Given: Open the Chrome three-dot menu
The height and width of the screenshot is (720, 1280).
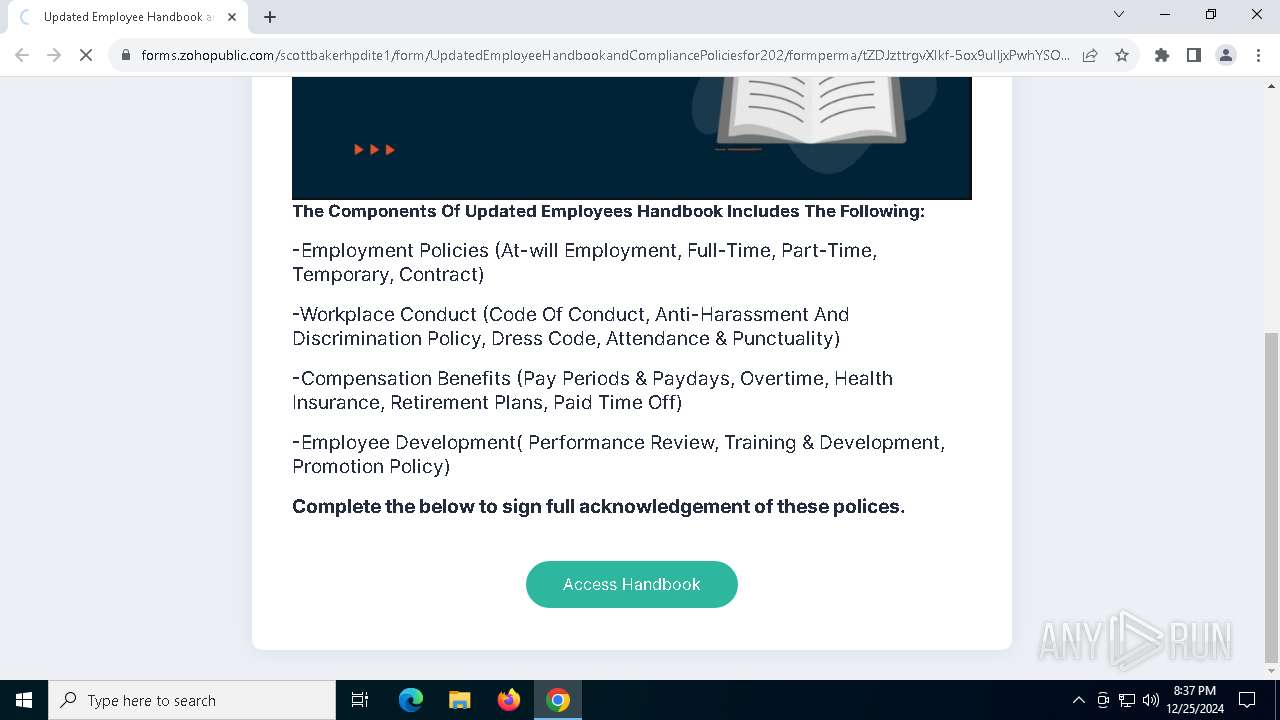Looking at the screenshot, I should 1258,55.
